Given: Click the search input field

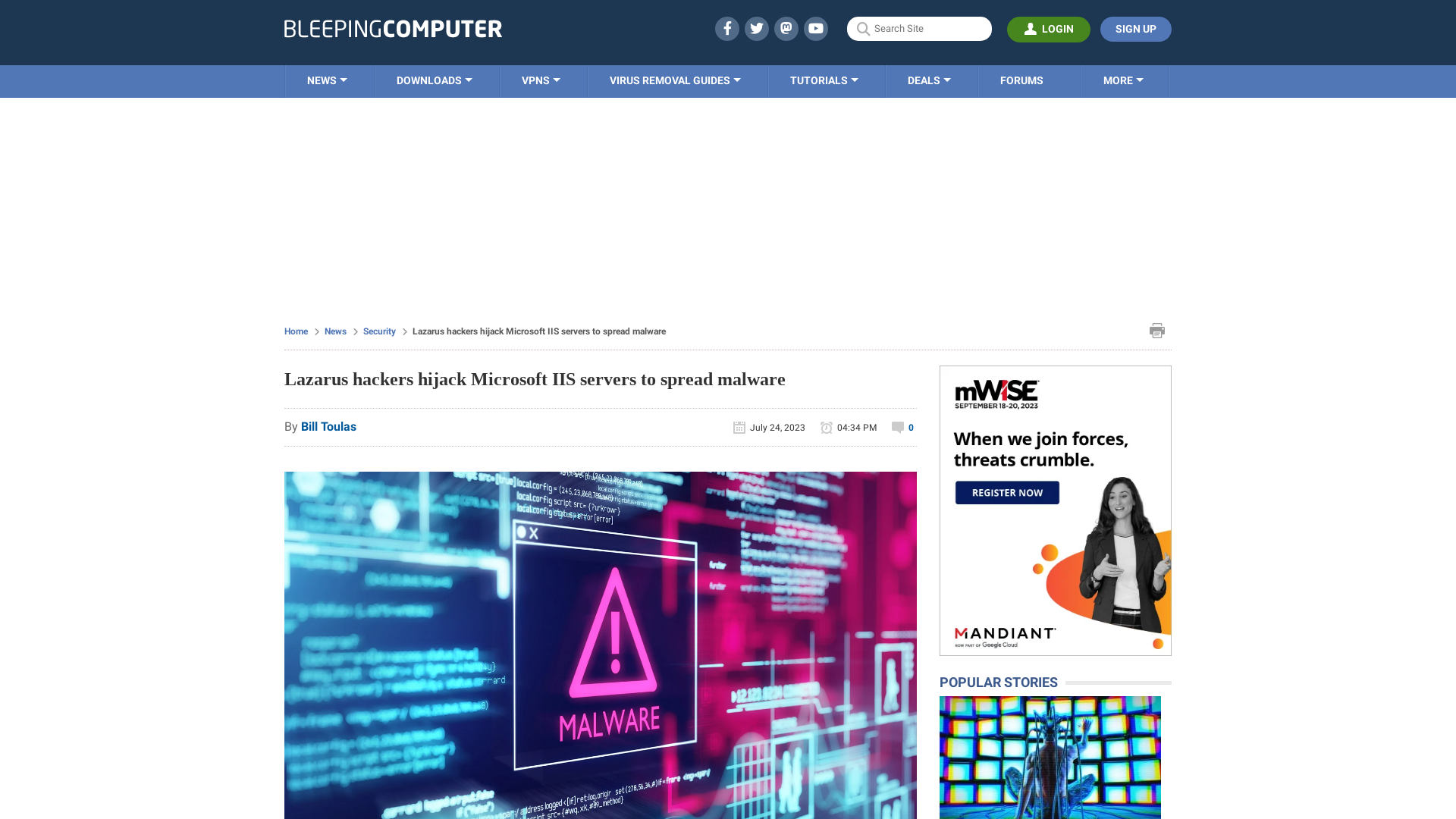Looking at the screenshot, I should point(920,29).
